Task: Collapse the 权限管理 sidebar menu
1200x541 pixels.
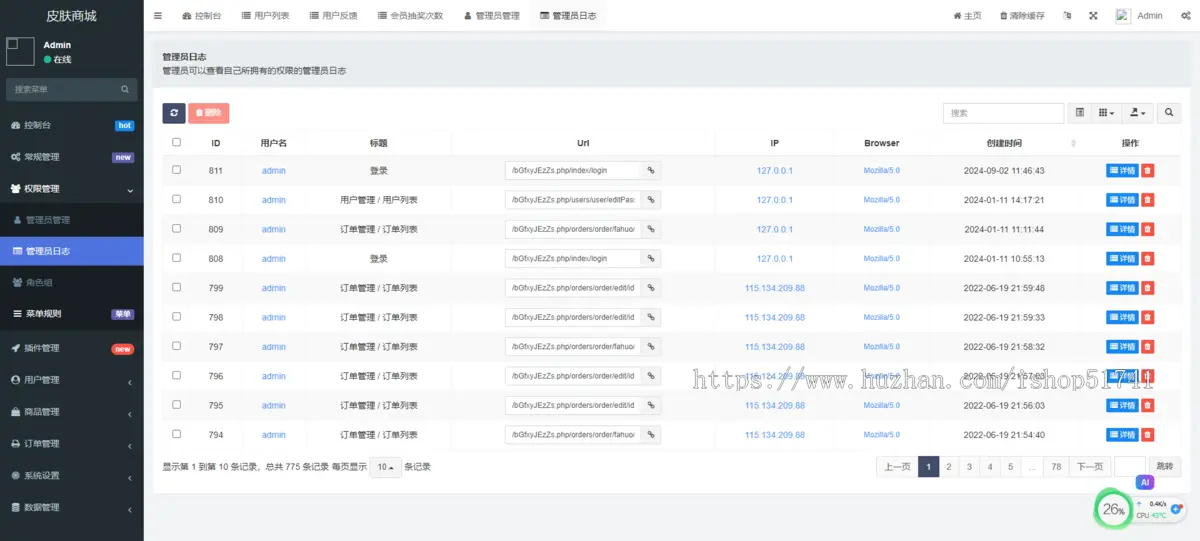Action: click(72, 189)
